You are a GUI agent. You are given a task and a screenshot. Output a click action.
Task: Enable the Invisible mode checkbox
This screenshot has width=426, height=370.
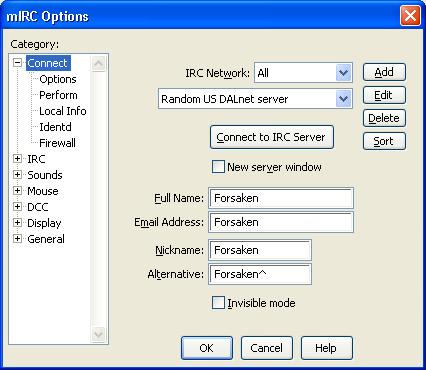(x=218, y=303)
